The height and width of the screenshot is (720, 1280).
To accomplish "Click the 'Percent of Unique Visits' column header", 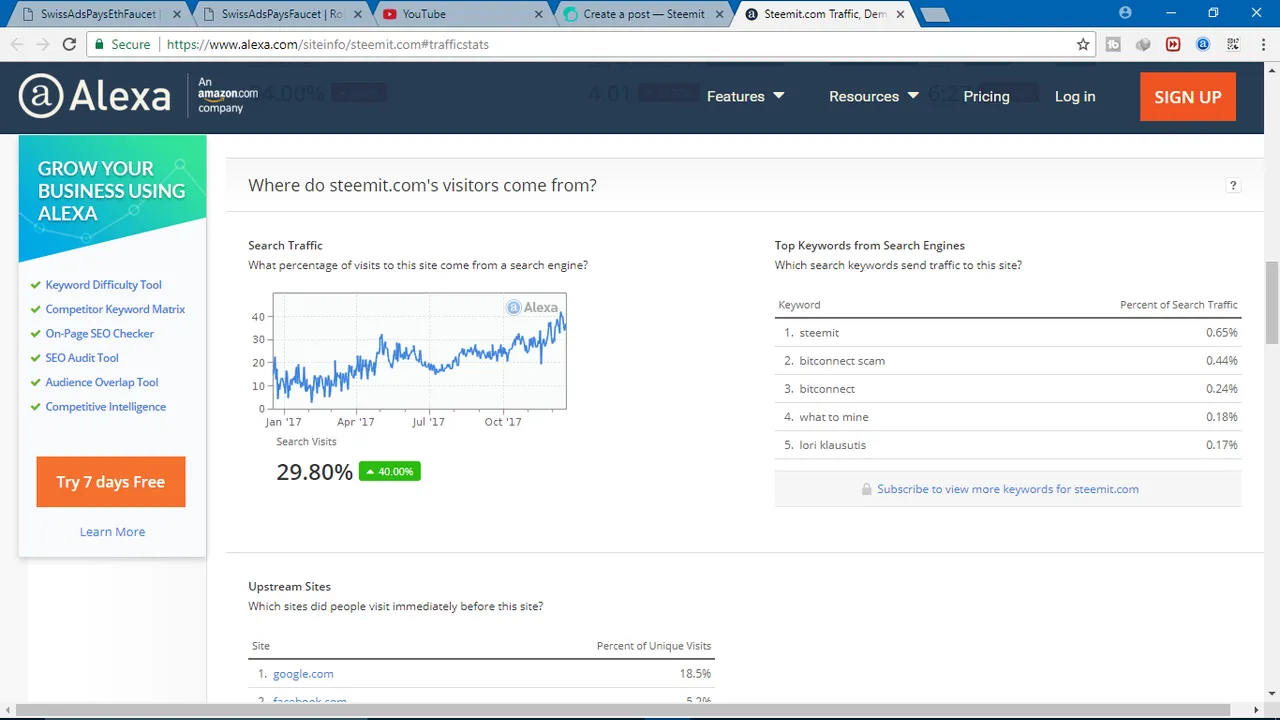I will coord(654,646).
